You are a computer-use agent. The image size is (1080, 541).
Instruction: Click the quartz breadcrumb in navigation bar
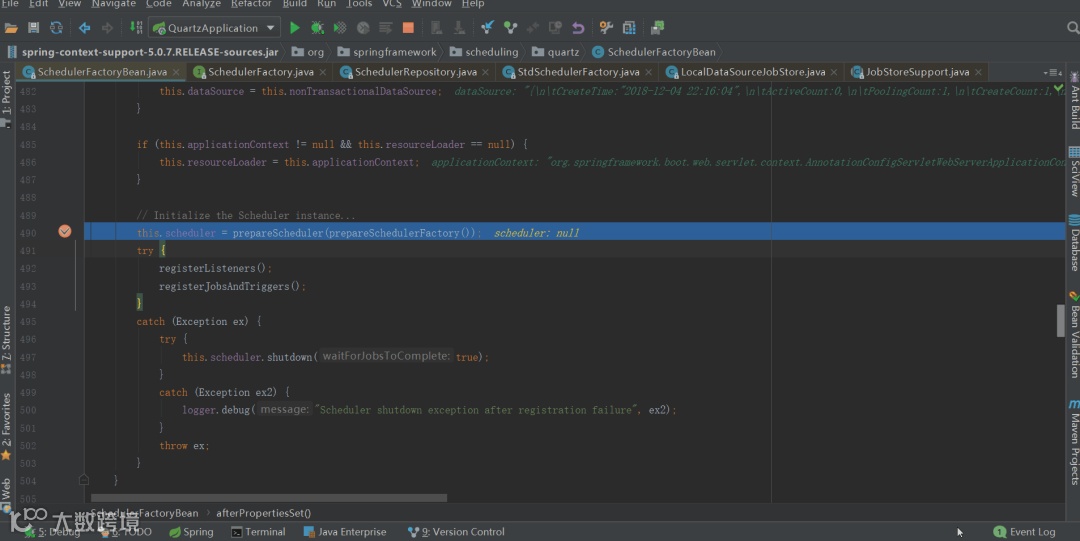click(562, 51)
